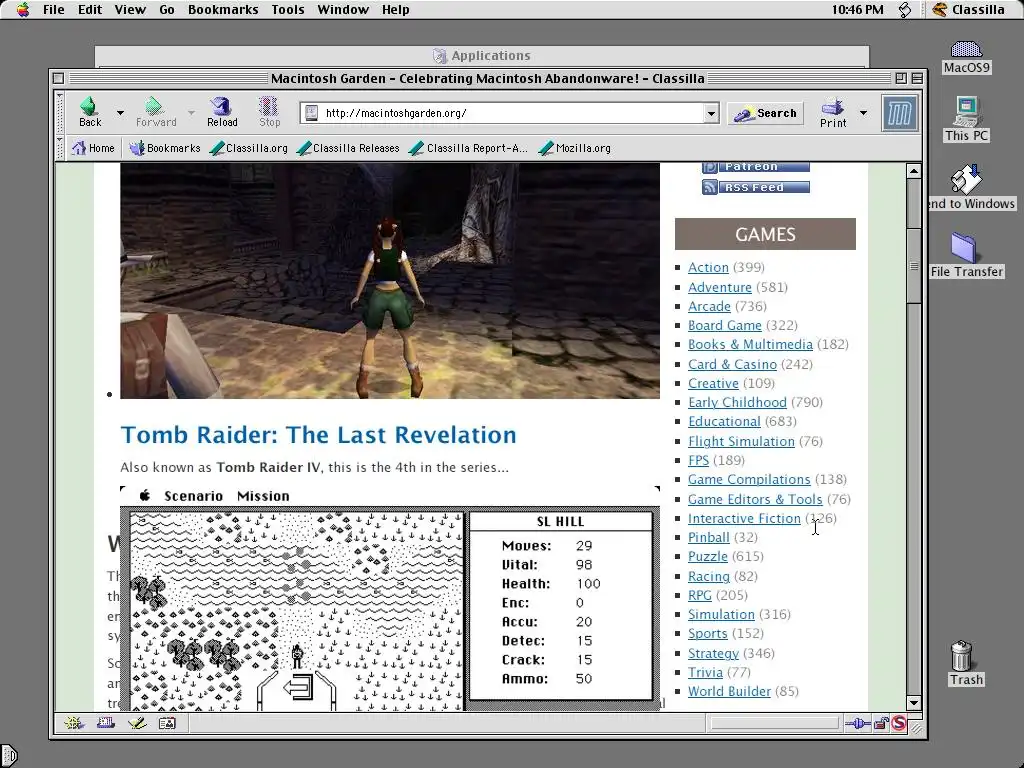The height and width of the screenshot is (768, 1024).
Task: Click the vertical scrollbar up arrow
Action: pos(914,171)
